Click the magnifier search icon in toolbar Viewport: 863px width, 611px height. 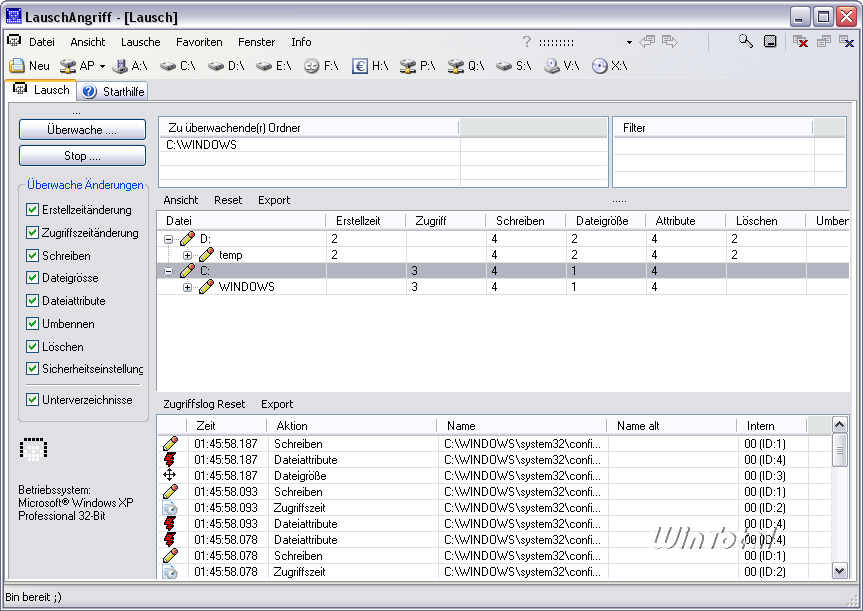746,42
